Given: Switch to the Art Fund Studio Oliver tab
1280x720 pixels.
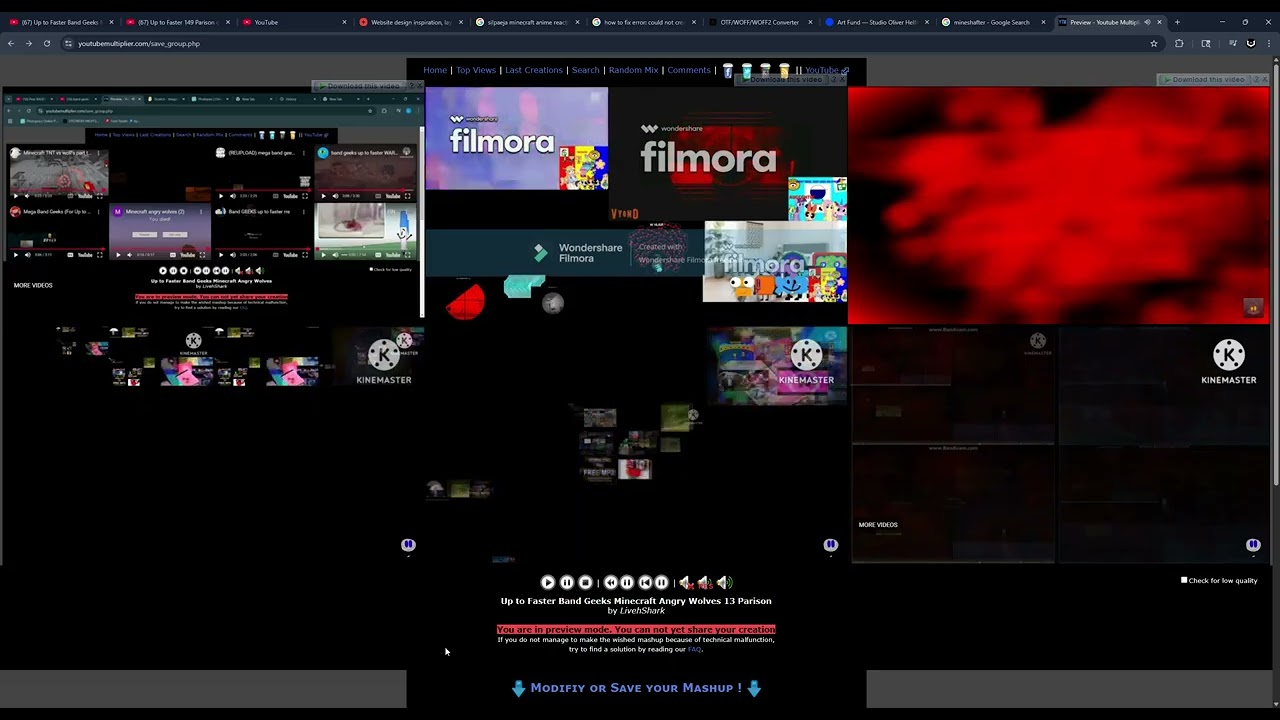Looking at the screenshot, I should tap(877, 22).
